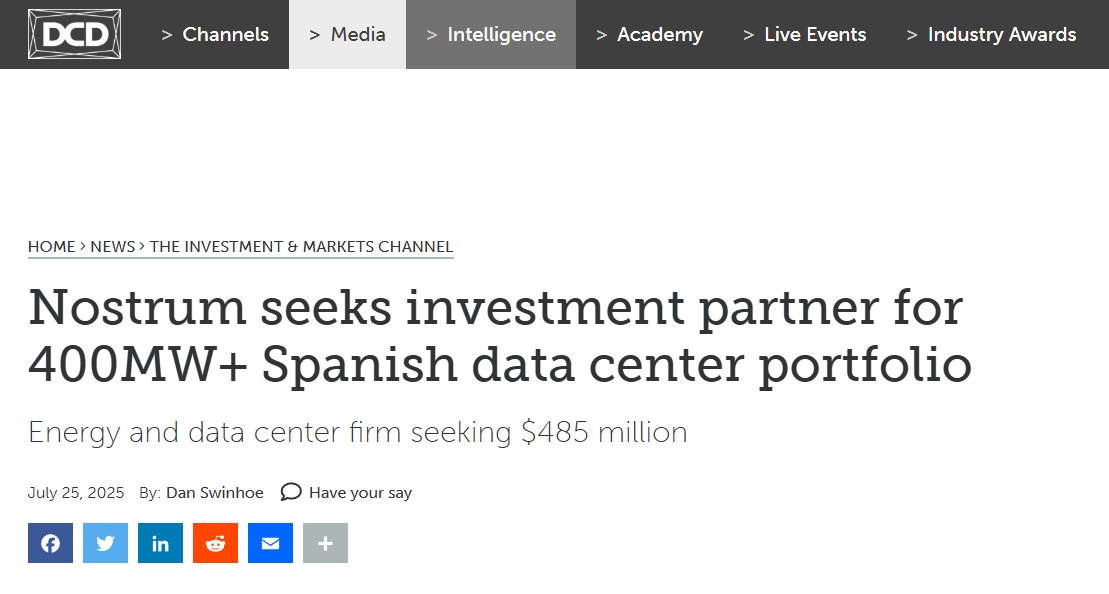Image resolution: width=1109 pixels, height=594 pixels.
Task: Go to HOME breadcrumb link
Action: pyautogui.click(x=52, y=247)
